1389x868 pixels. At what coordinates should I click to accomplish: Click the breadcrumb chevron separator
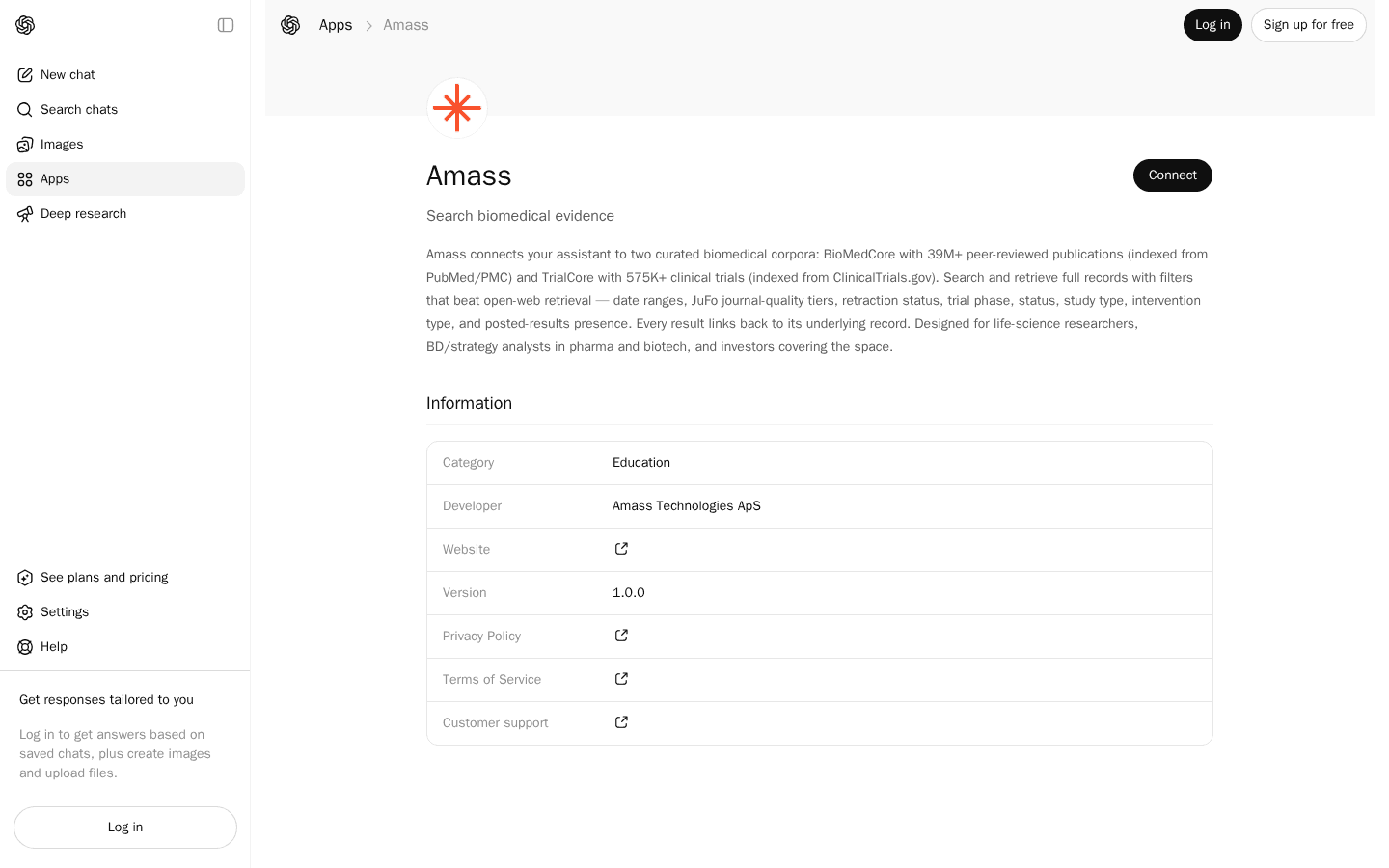(x=368, y=26)
